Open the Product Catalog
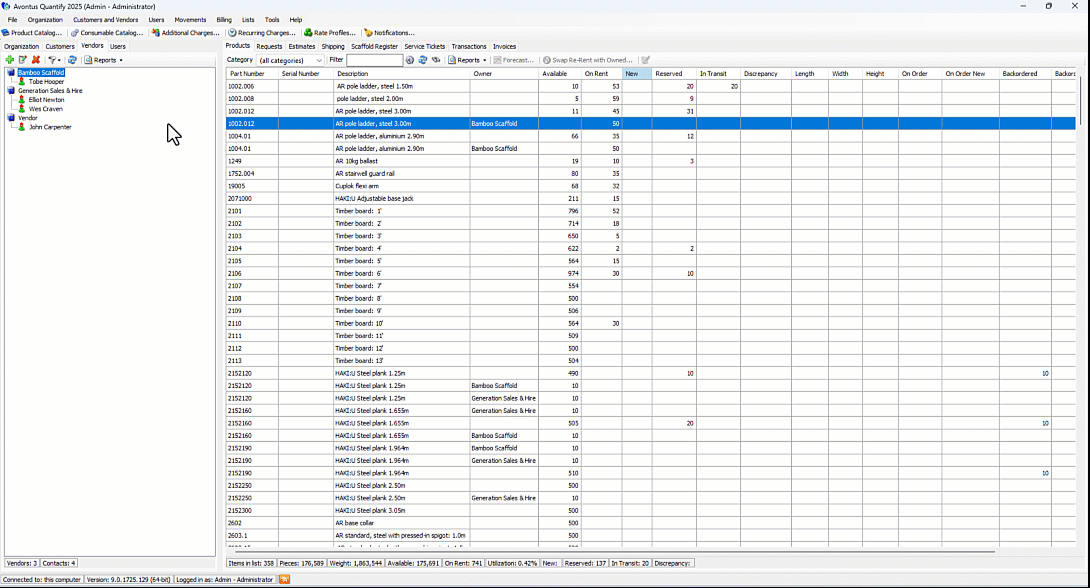This screenshot has height=588, width=1090. [32, 33]
